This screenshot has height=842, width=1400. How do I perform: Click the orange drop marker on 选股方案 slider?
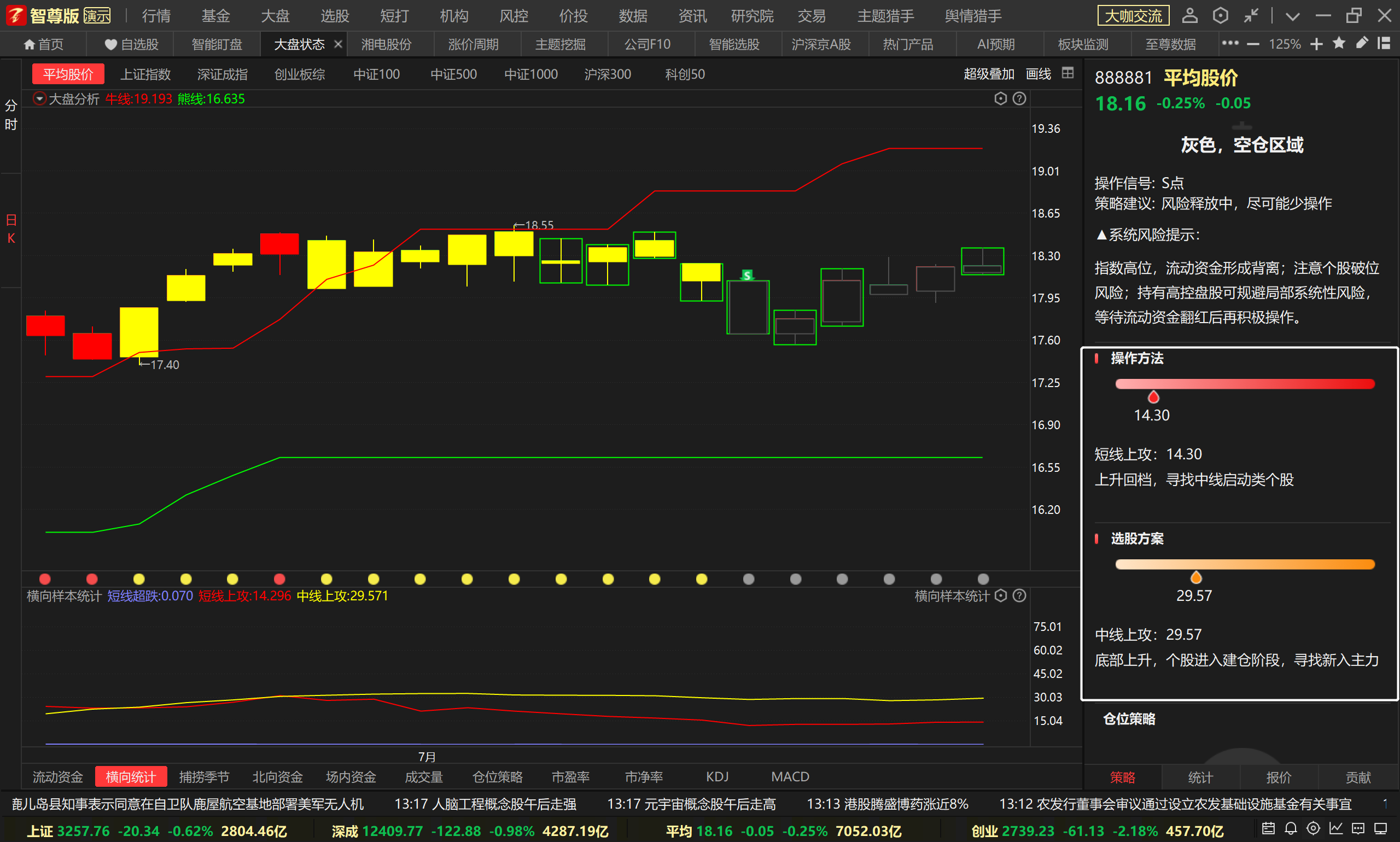pos(1195,577)
